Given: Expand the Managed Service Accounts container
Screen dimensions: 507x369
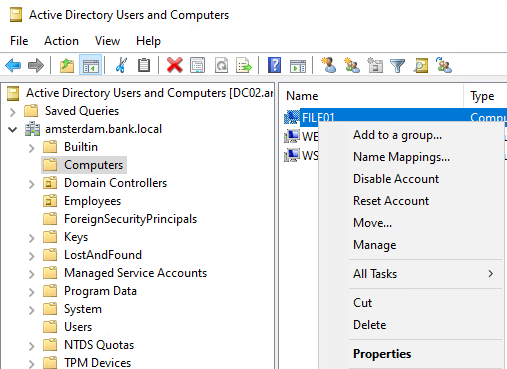Looking at the screenshot, I should point(31,274).
